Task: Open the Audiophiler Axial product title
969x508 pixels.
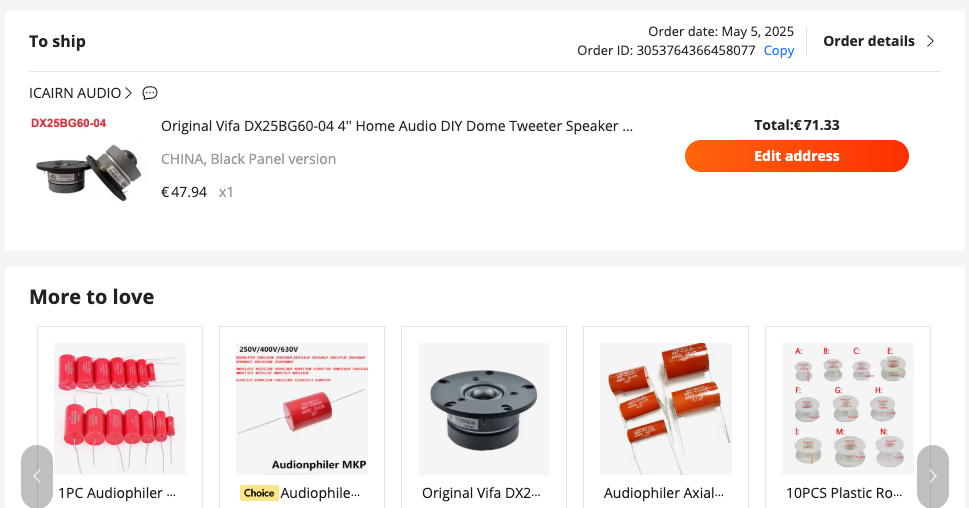Action: click(x=664, y=493)
